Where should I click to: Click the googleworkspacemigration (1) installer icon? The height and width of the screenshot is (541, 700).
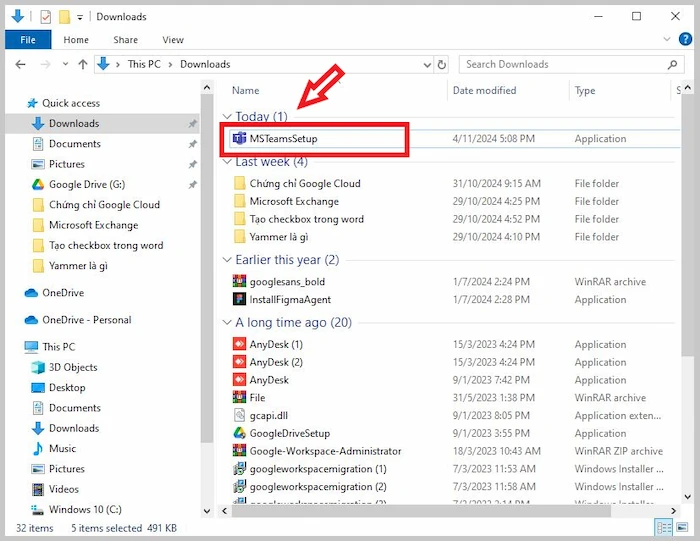(x=239, y=469)
